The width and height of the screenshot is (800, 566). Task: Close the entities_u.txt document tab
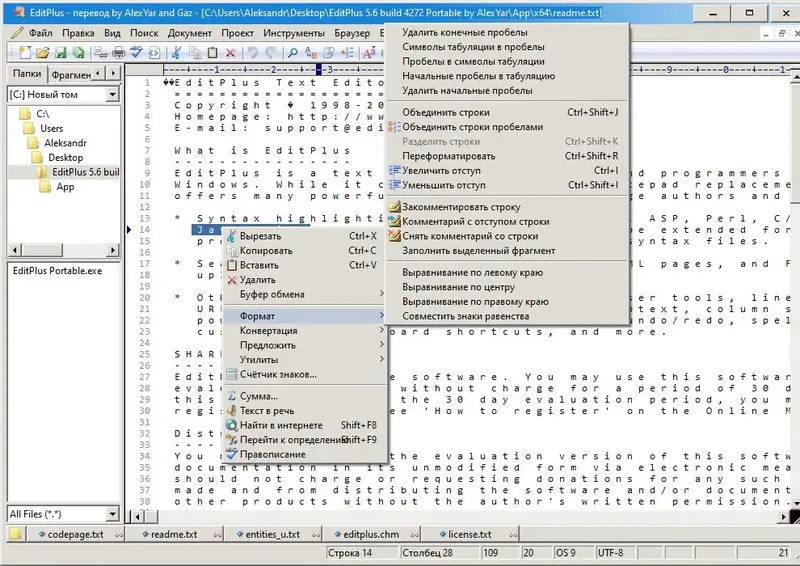(x=316, y=534)
